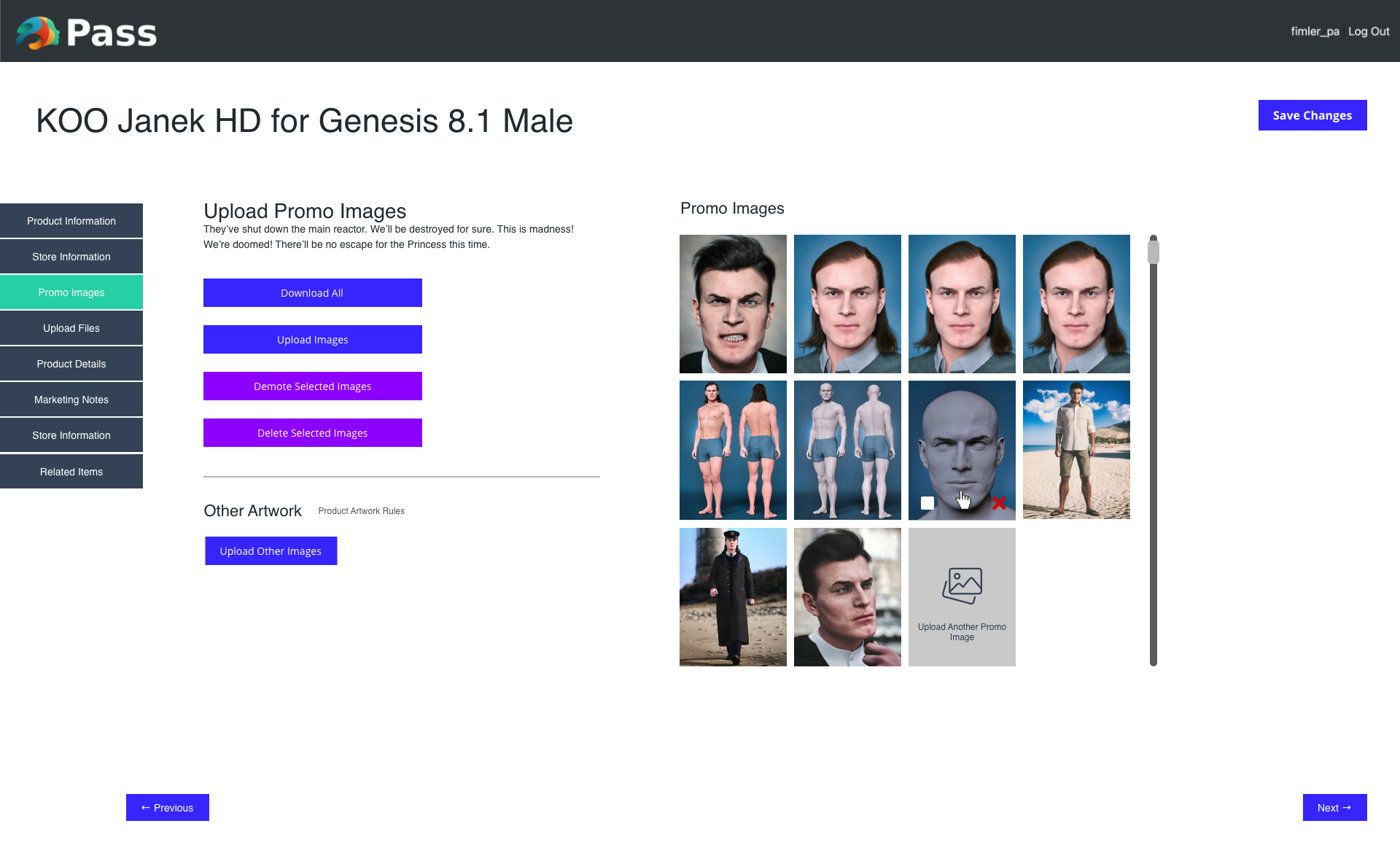This screenshot has height=845, width=1400.
Task: Select the man on beach thumbnail
Action: pos(1076,450)
